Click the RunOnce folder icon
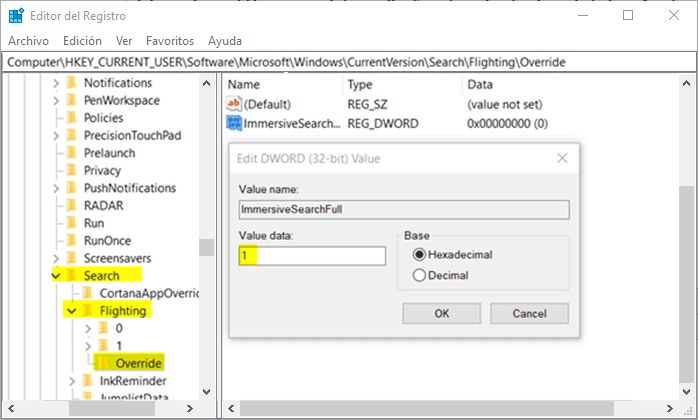 [x=71, y=241]
